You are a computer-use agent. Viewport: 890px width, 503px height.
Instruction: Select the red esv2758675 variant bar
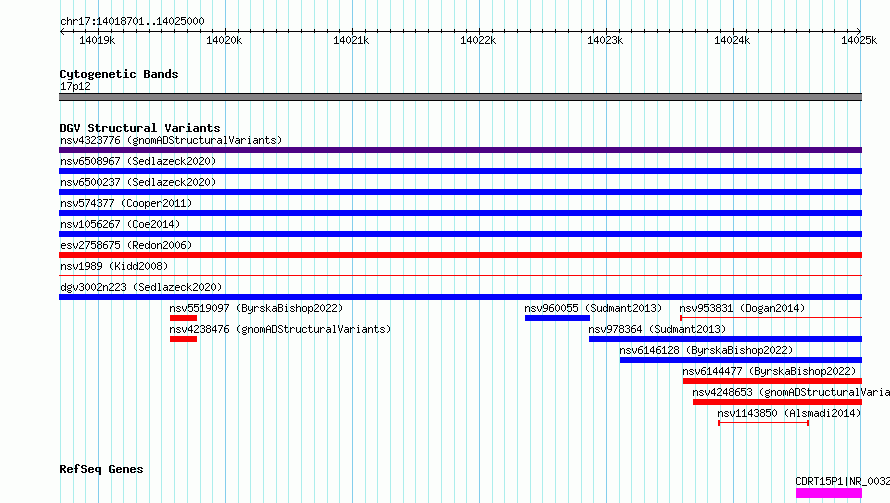pyautogui.click(x=460, y=255)
